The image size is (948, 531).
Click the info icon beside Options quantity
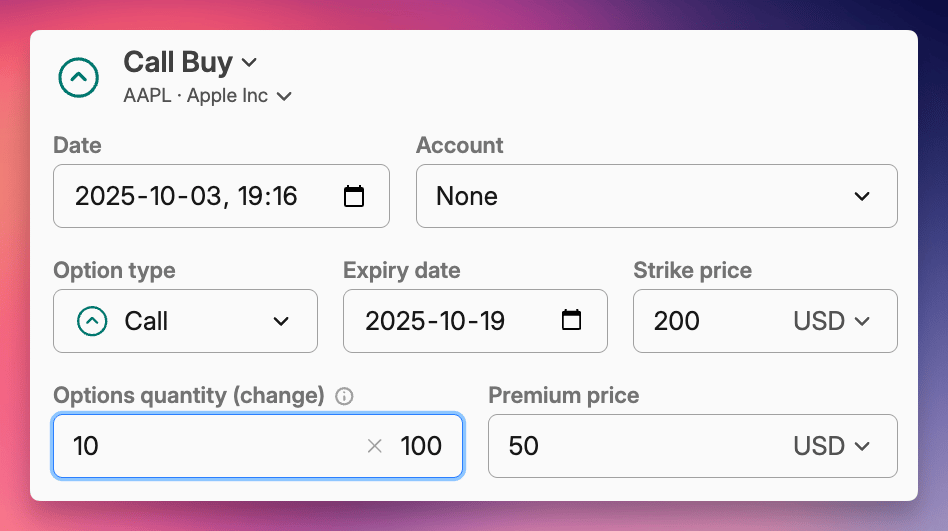pos(344,396)
